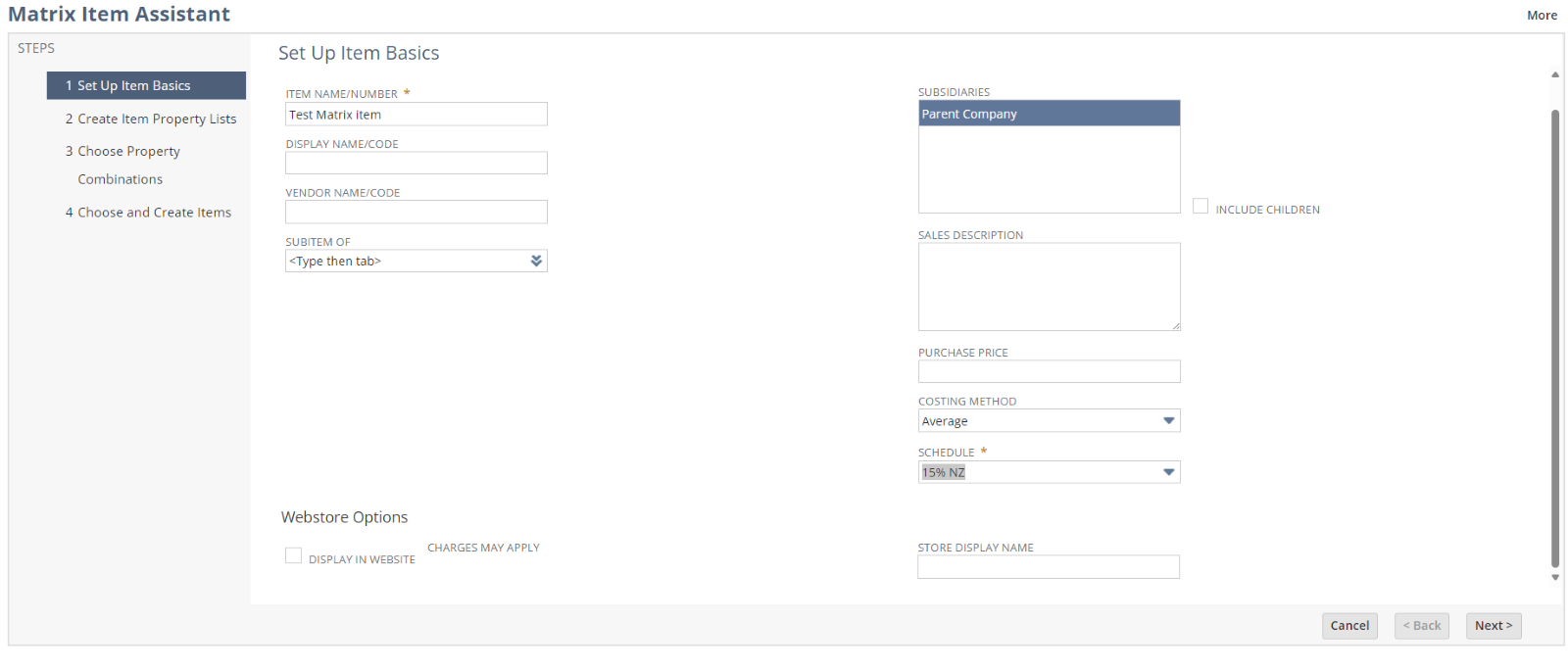The width and height of the screenshot is (1568, 670).
Task: Click the Next button
Action: (x=1493, y=626)
